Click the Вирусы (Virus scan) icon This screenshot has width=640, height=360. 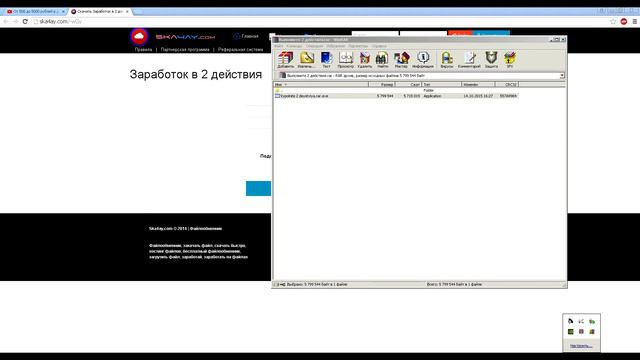pyautogui.click(x=447, y=60)
